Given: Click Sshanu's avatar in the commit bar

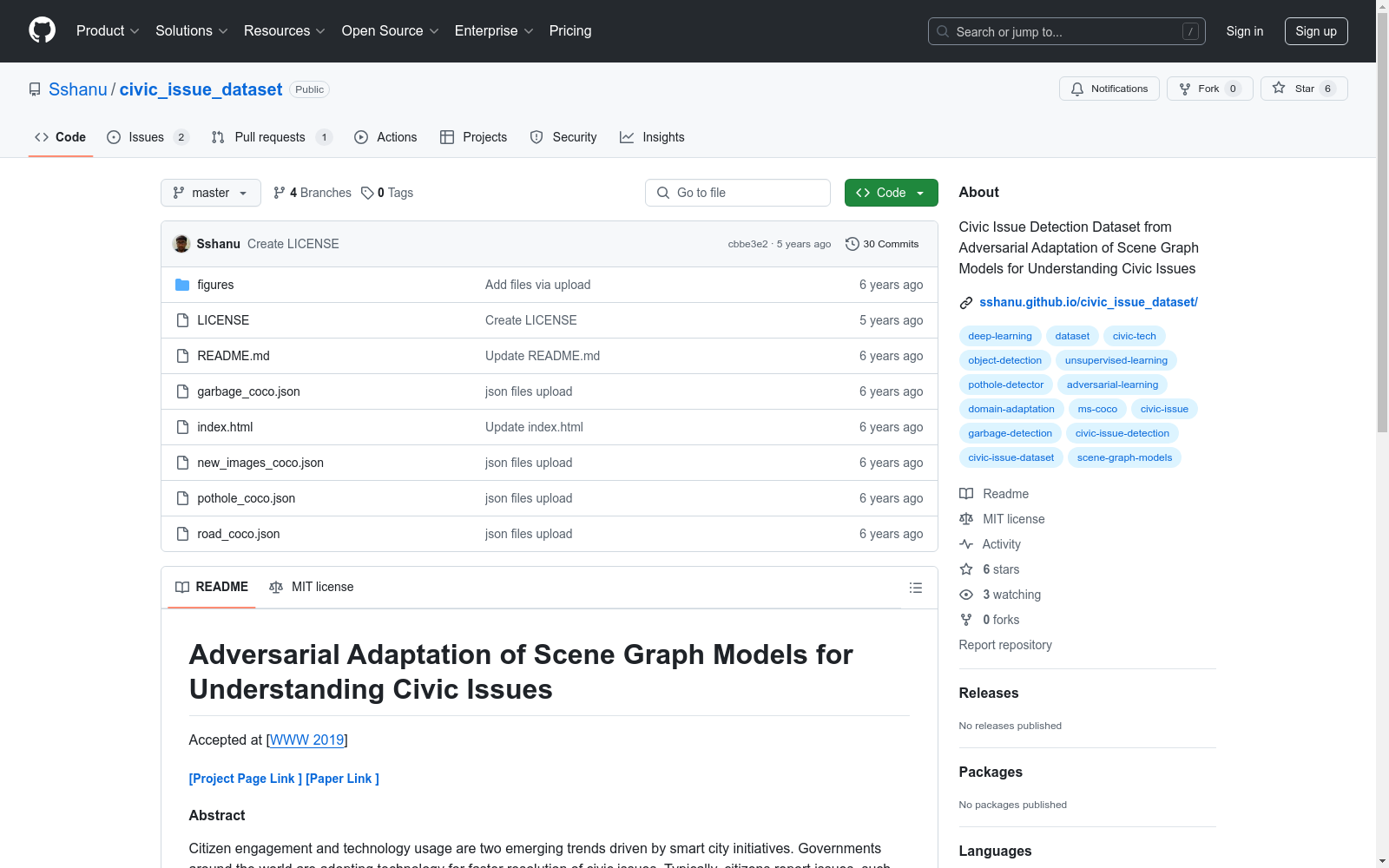Looking at the screenshot, I should pyautogui.click(x=181, y=244).
